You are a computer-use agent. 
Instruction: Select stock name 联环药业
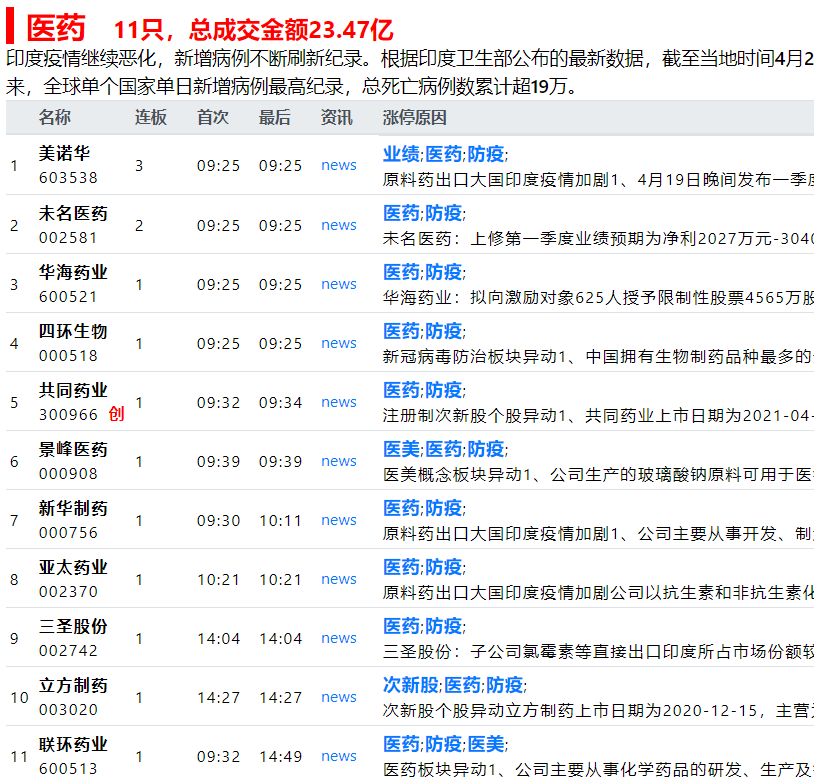(x=73, y=744)
